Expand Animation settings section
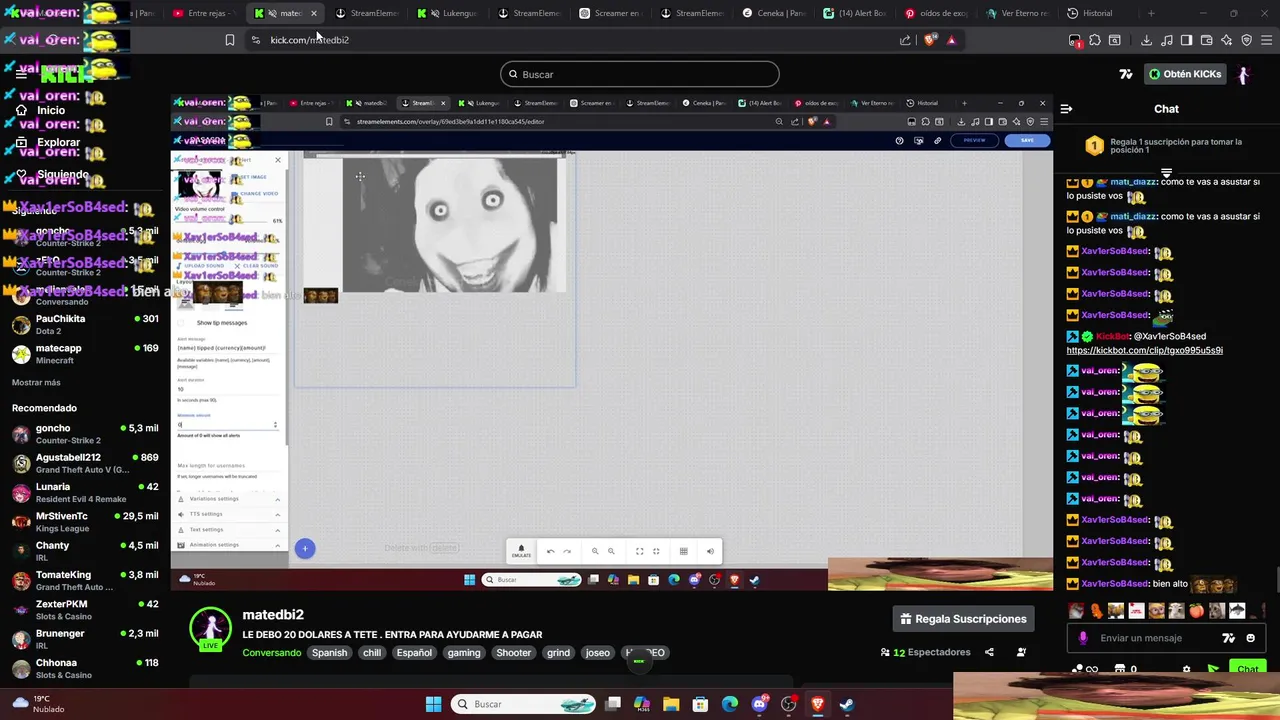 click(228, 545)
